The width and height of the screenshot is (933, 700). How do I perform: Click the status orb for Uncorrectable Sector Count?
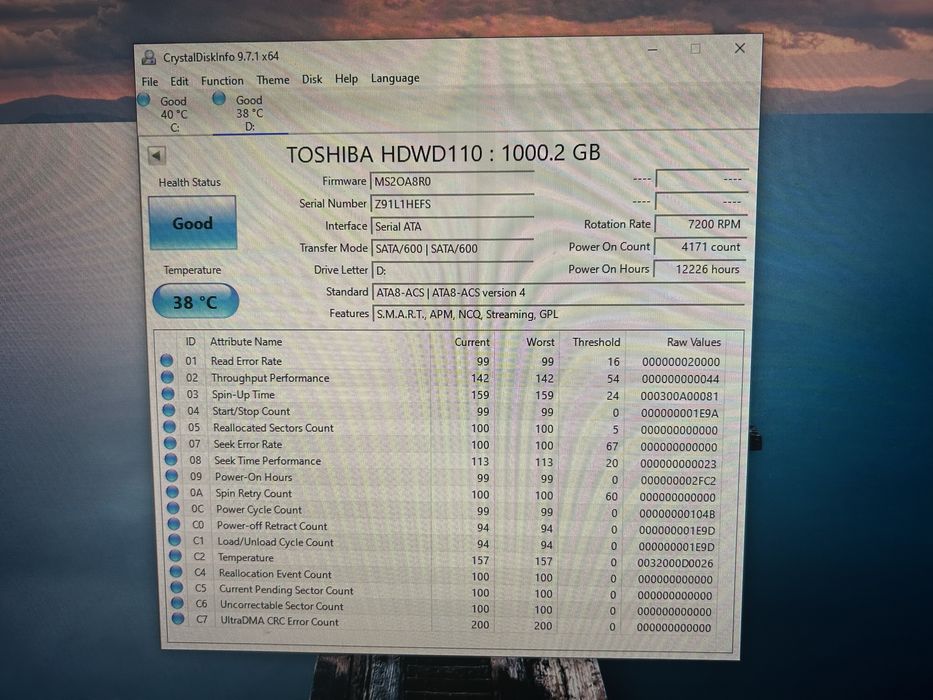[x=177, y=602]
